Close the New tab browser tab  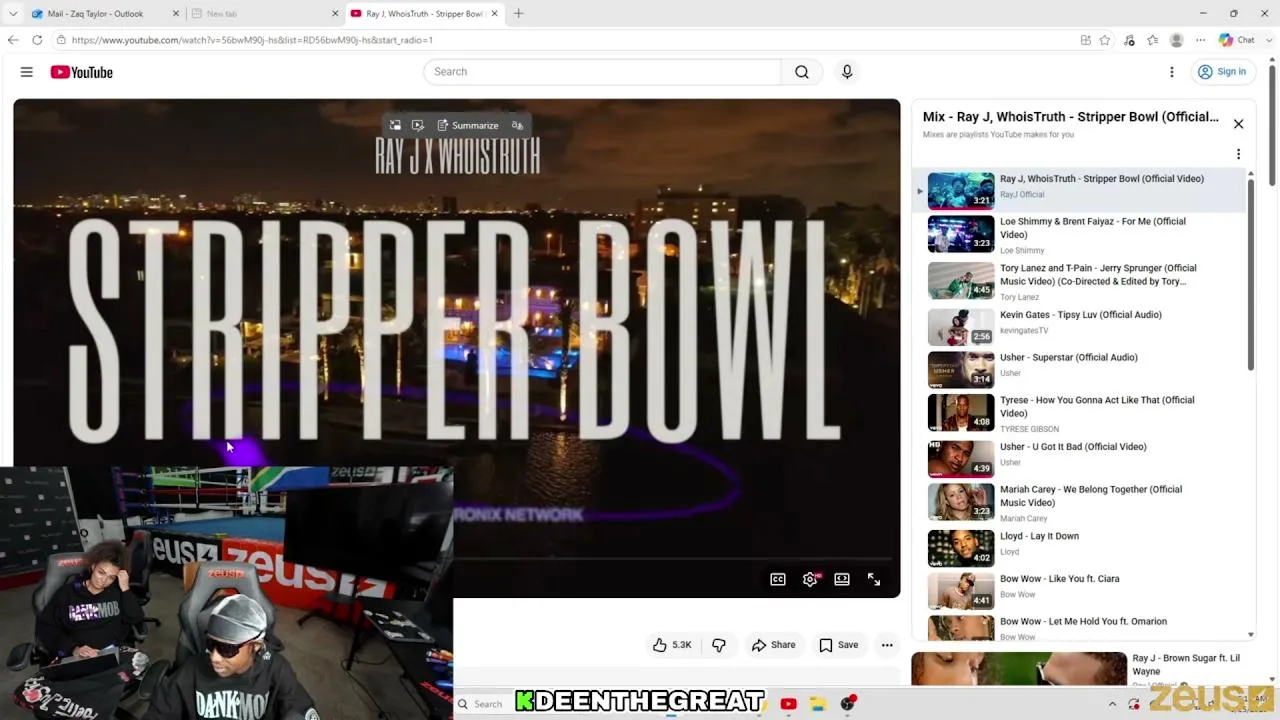click(335, 14)
